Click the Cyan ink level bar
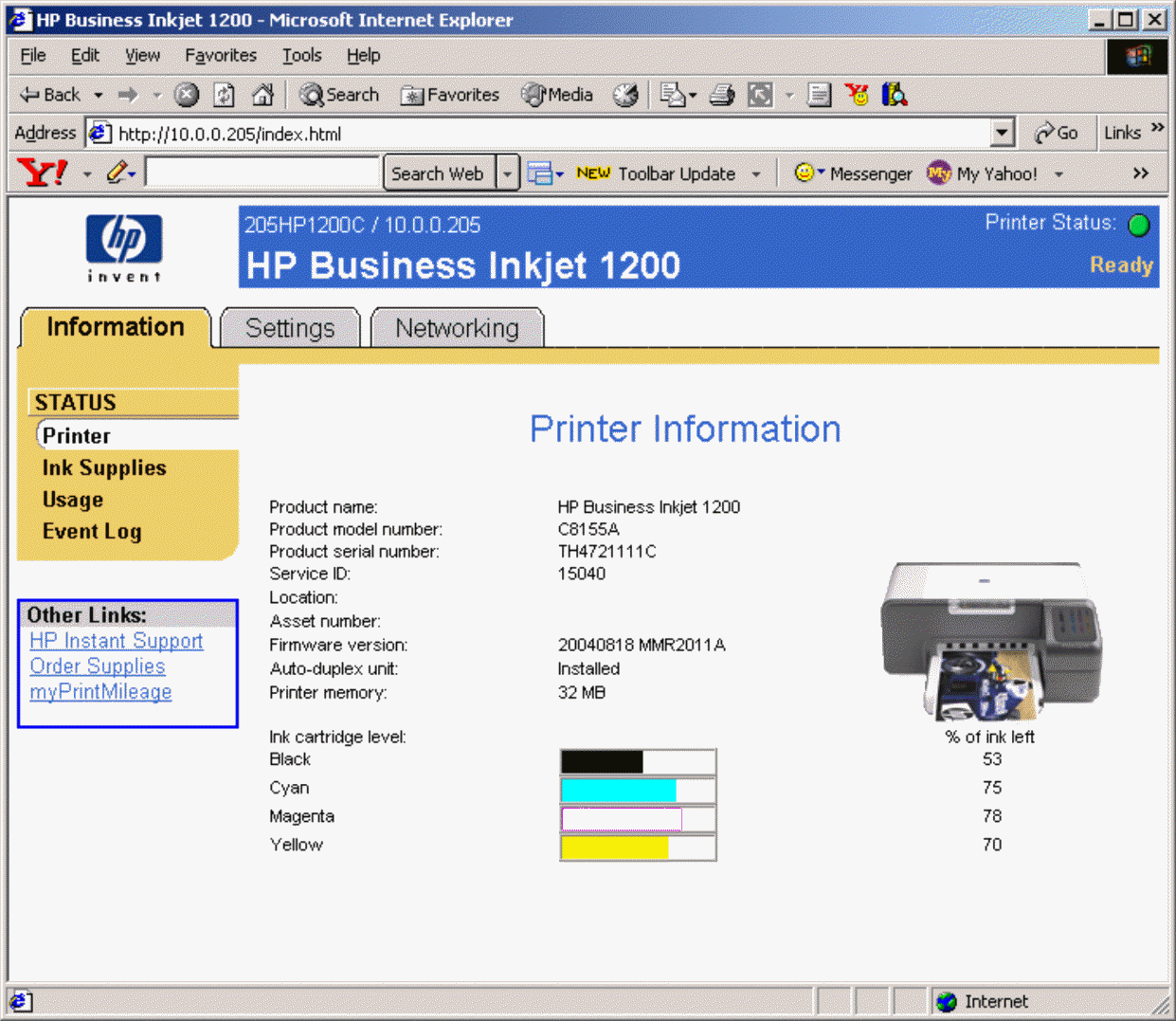This screenshot has width=1176, height=1021. (x=638, y=790)
